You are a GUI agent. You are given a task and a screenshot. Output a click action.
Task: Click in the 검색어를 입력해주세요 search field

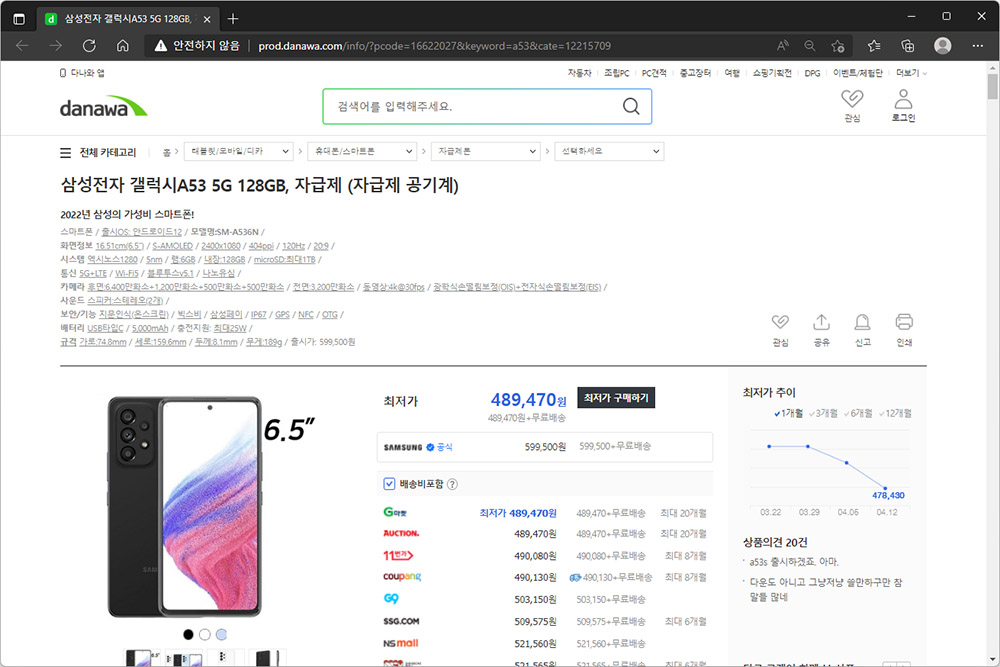click(x=472, y=106)
